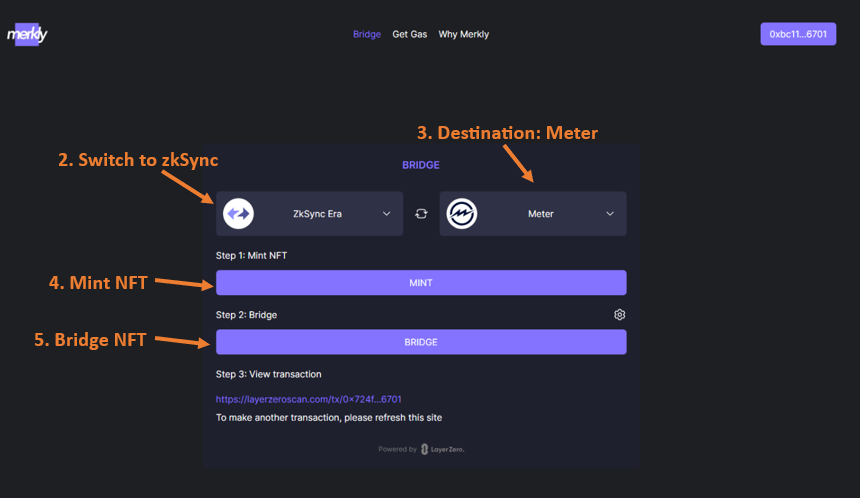Viewport: 860px width, 498px height.
Task: Open wallet address 0xbc11...6701 button
Action: [x=798, y=34]
